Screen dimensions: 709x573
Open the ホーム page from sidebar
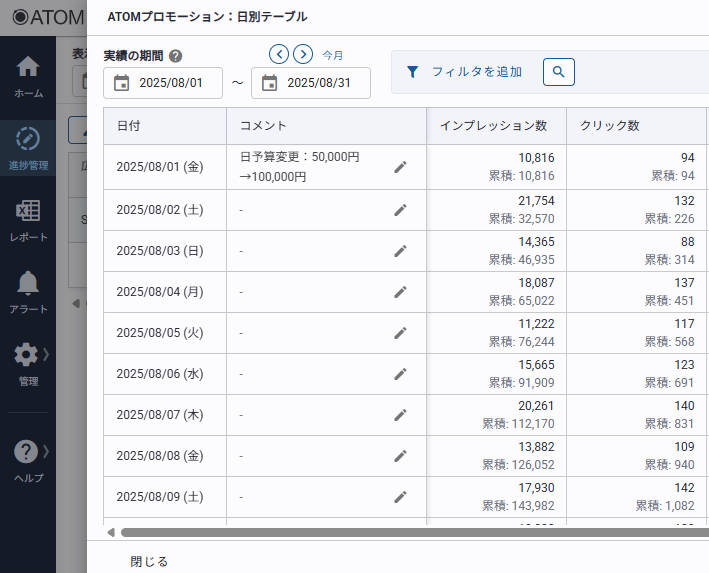tap(28, 76)
